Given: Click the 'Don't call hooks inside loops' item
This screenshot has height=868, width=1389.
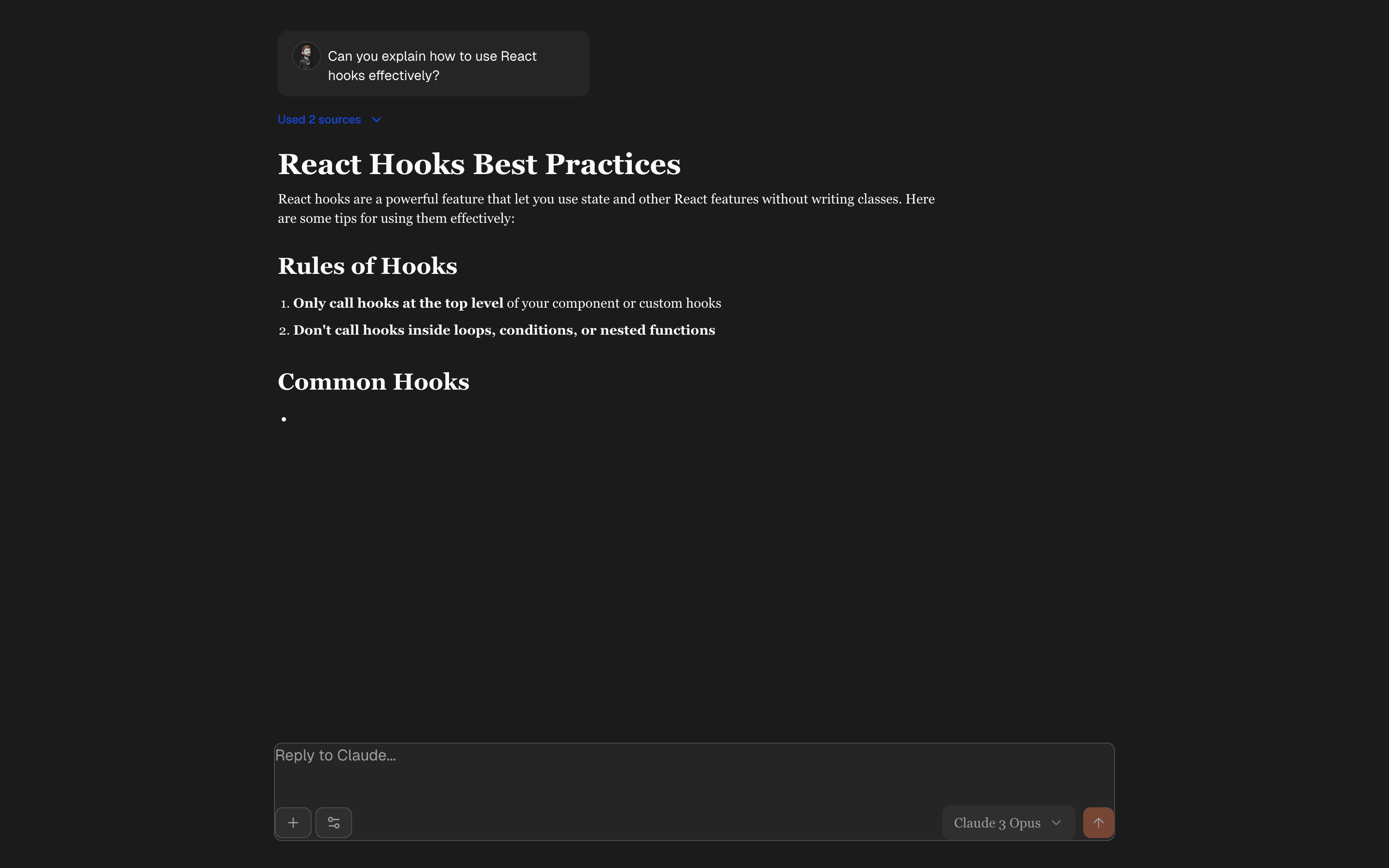Looking at the screenshot, I should 504,330.
